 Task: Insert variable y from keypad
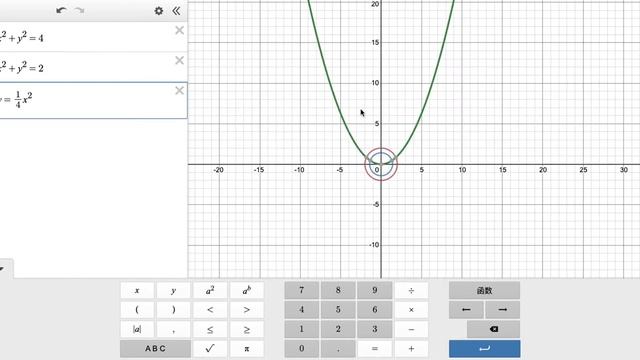click(x=173, y=291)
